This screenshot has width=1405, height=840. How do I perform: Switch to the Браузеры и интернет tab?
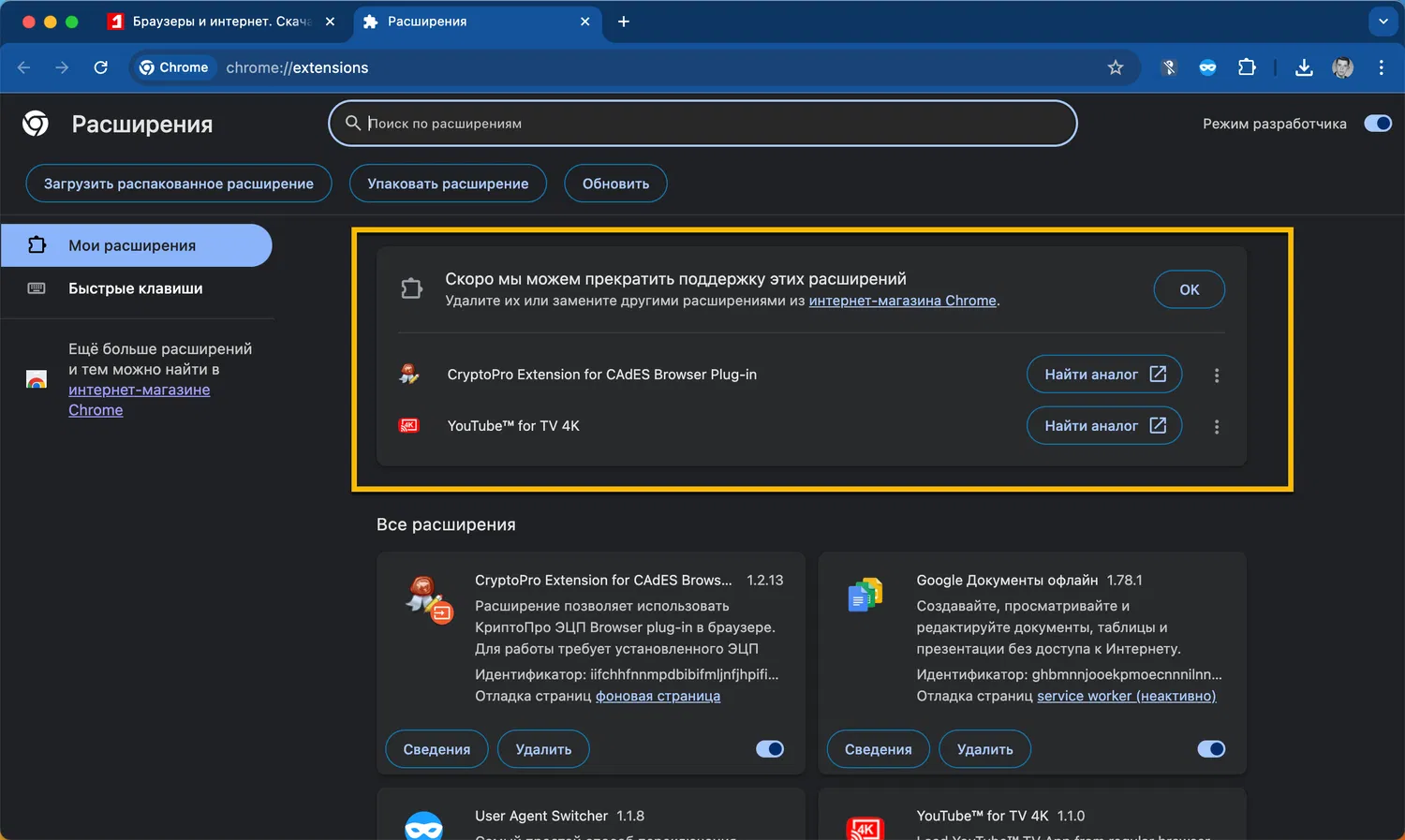point(221,22)
